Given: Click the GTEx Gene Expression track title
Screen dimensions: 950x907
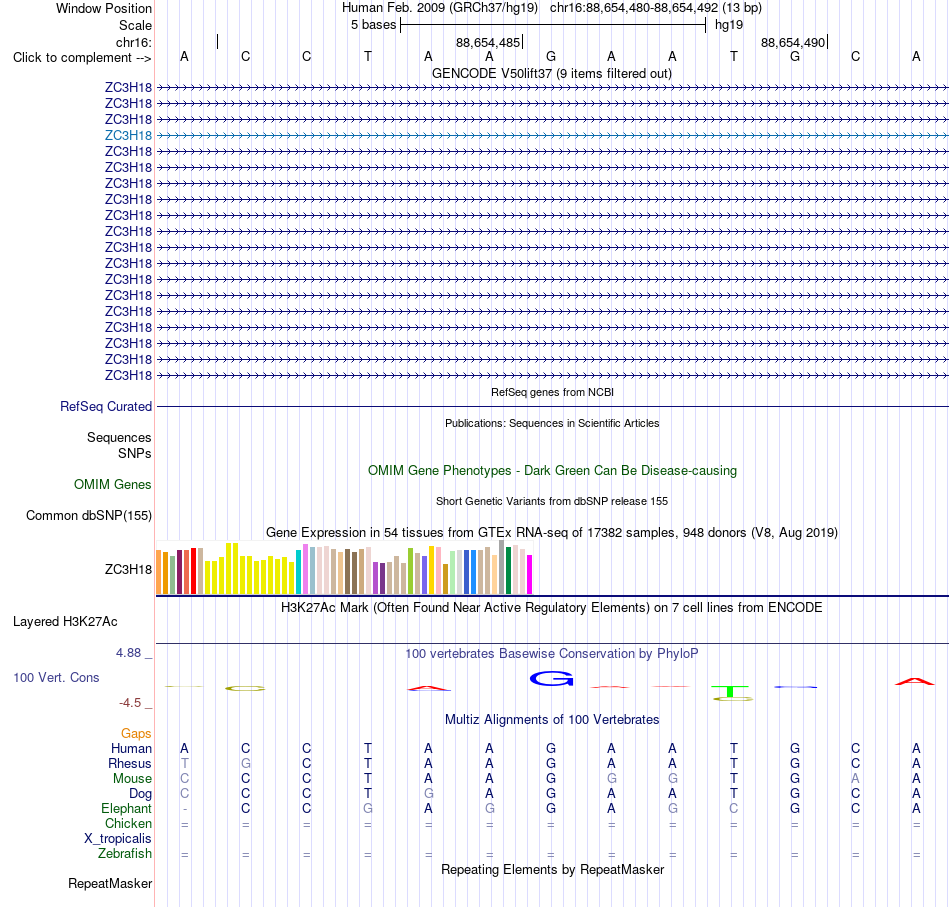Looking at the screenshot, I should point(552,533).
